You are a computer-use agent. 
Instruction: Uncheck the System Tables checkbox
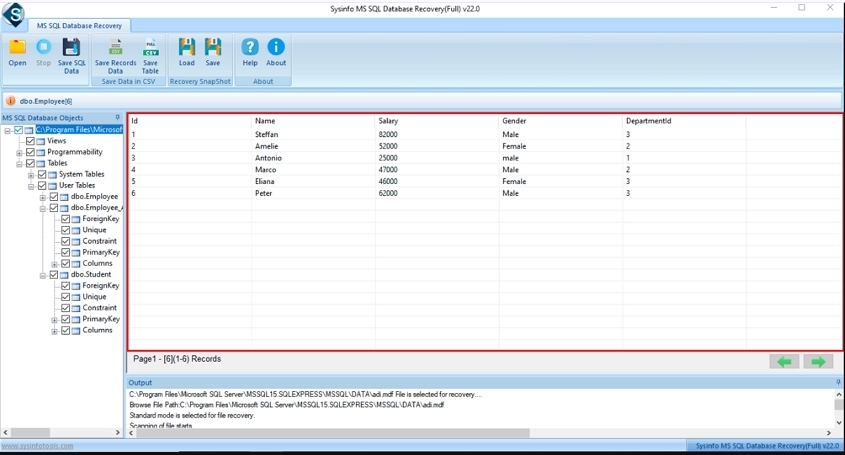(x=42, y=174)
